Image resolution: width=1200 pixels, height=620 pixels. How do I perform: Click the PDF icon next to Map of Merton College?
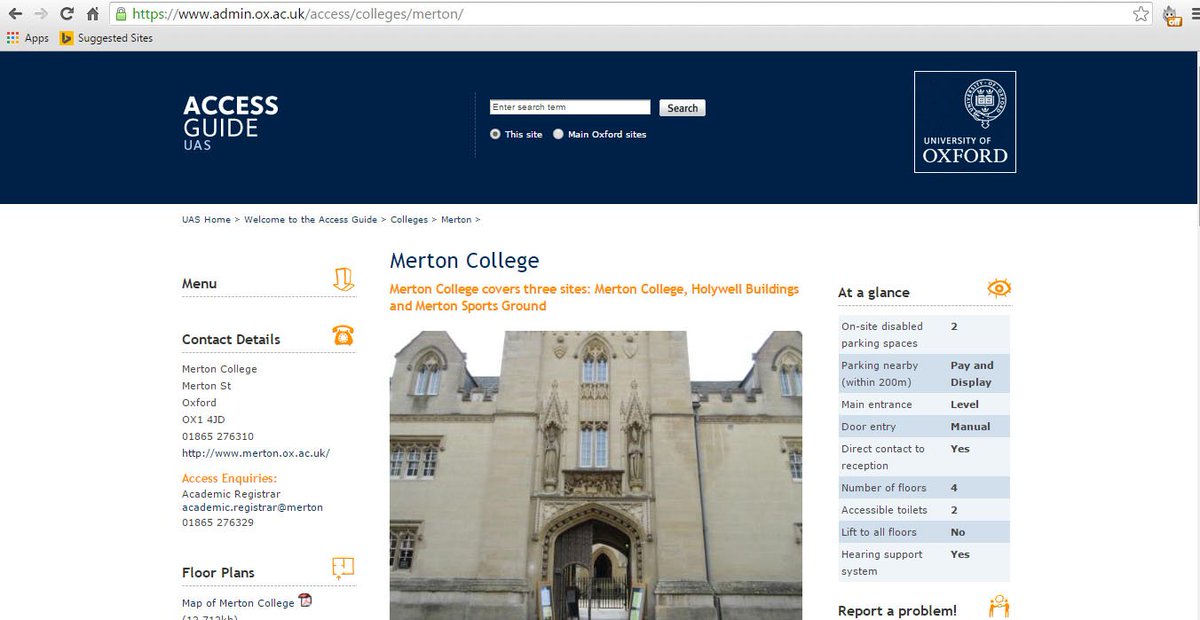coord(306,601)
